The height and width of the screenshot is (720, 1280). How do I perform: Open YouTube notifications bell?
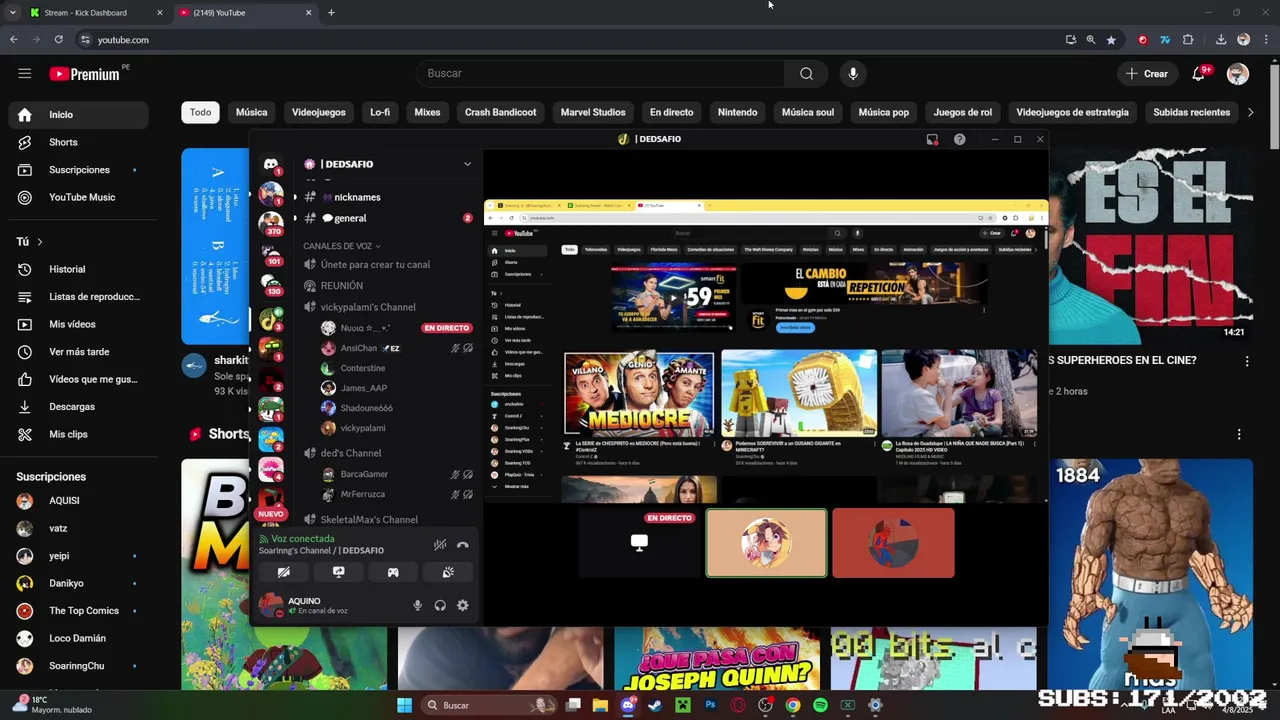(x=1199, y=73)
